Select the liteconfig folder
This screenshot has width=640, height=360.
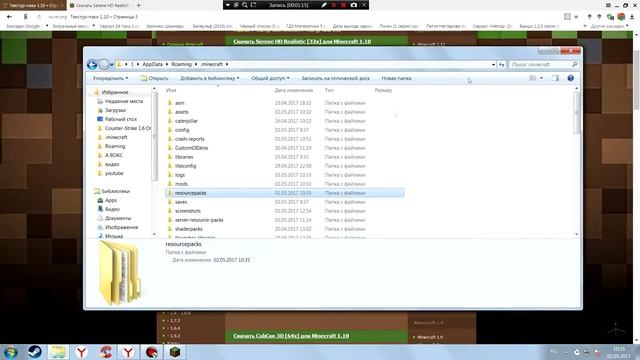coord(186,166)
